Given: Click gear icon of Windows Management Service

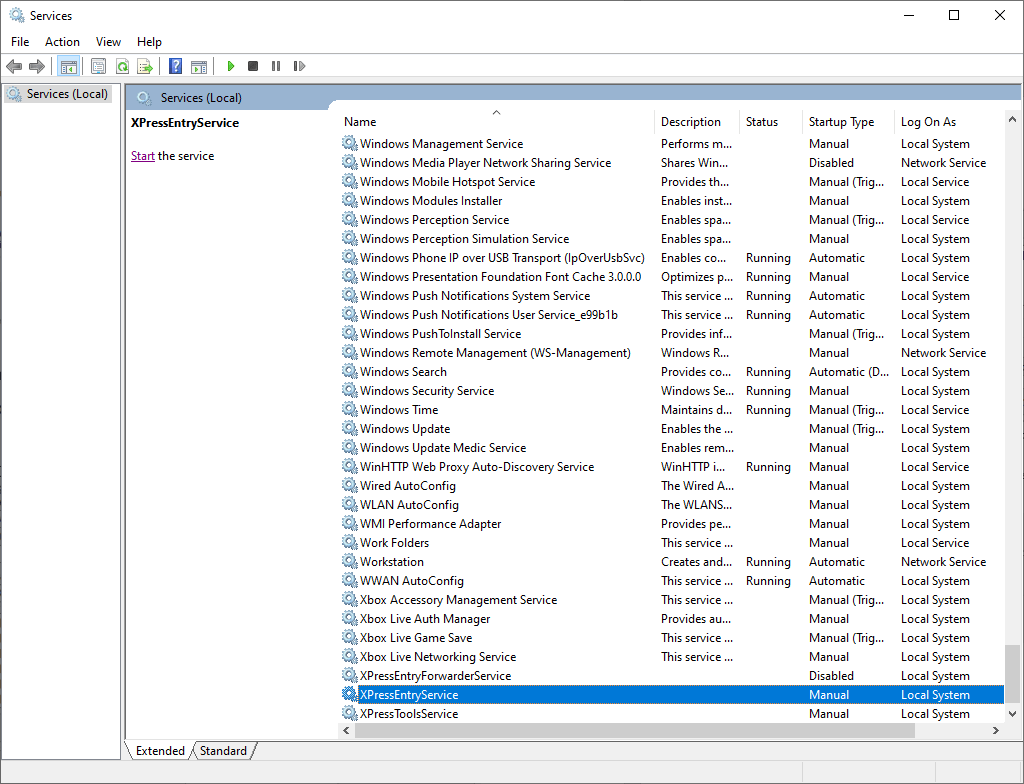Looking at the screenshot, I should 350,143.
